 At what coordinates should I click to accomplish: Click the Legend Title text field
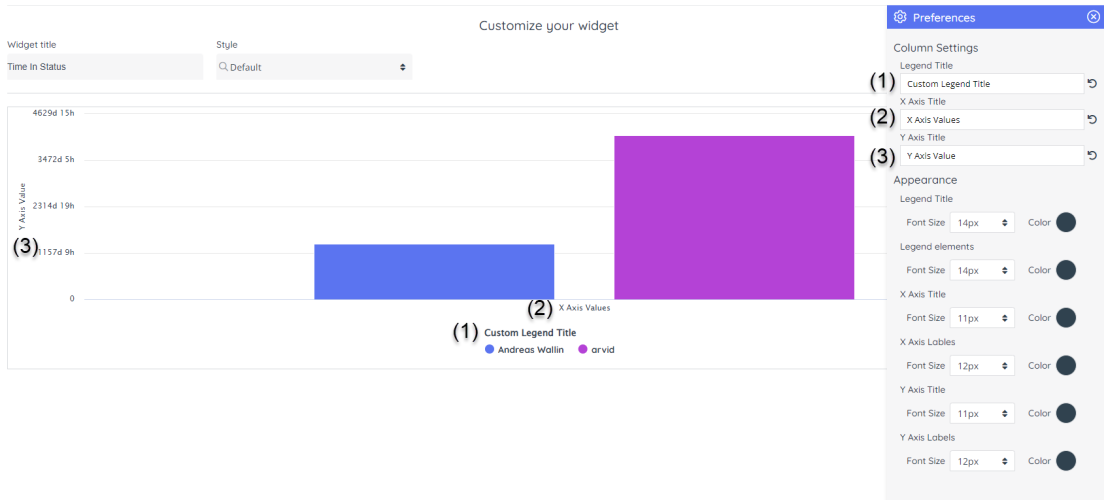tap(990, 84)
